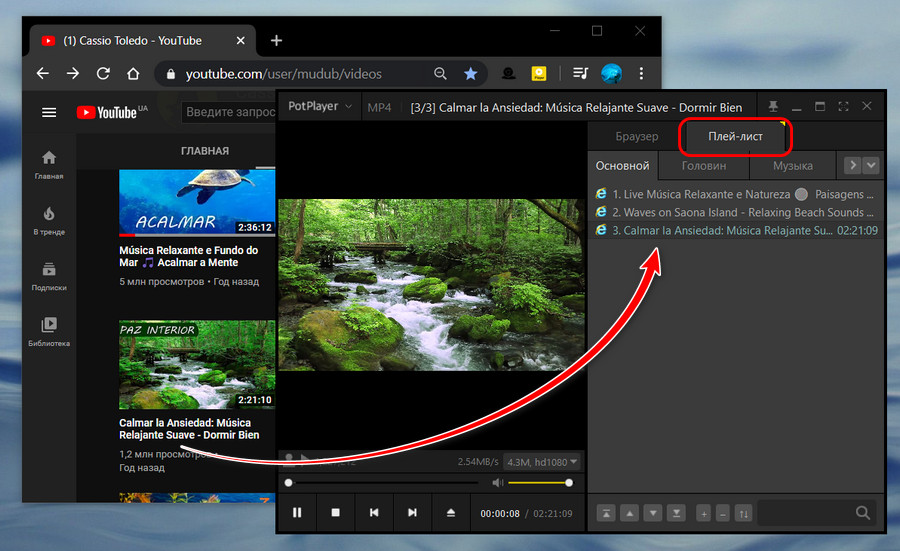Click the YouTube logo
The width and height of the screenshot is (900, 551).
[x=111, y=112]
